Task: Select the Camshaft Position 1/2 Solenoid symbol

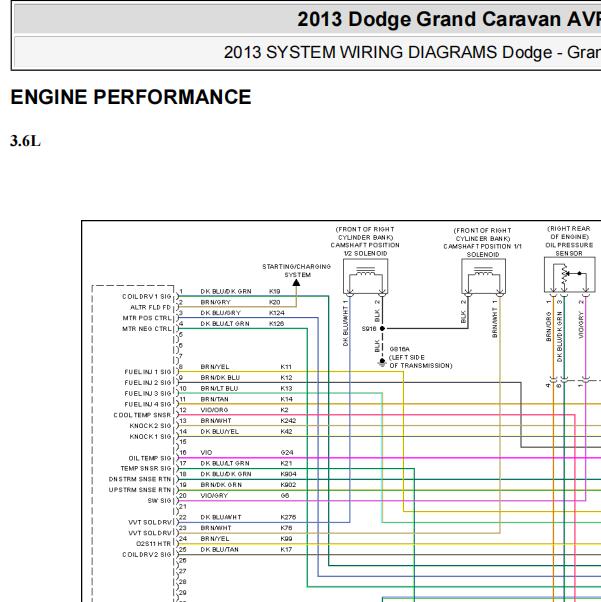Action: click(365, 277)
